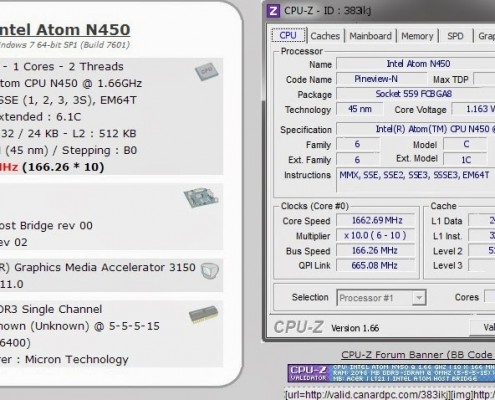Click the '(166.26 * 10)' frequency text

[x=63, y=167]
